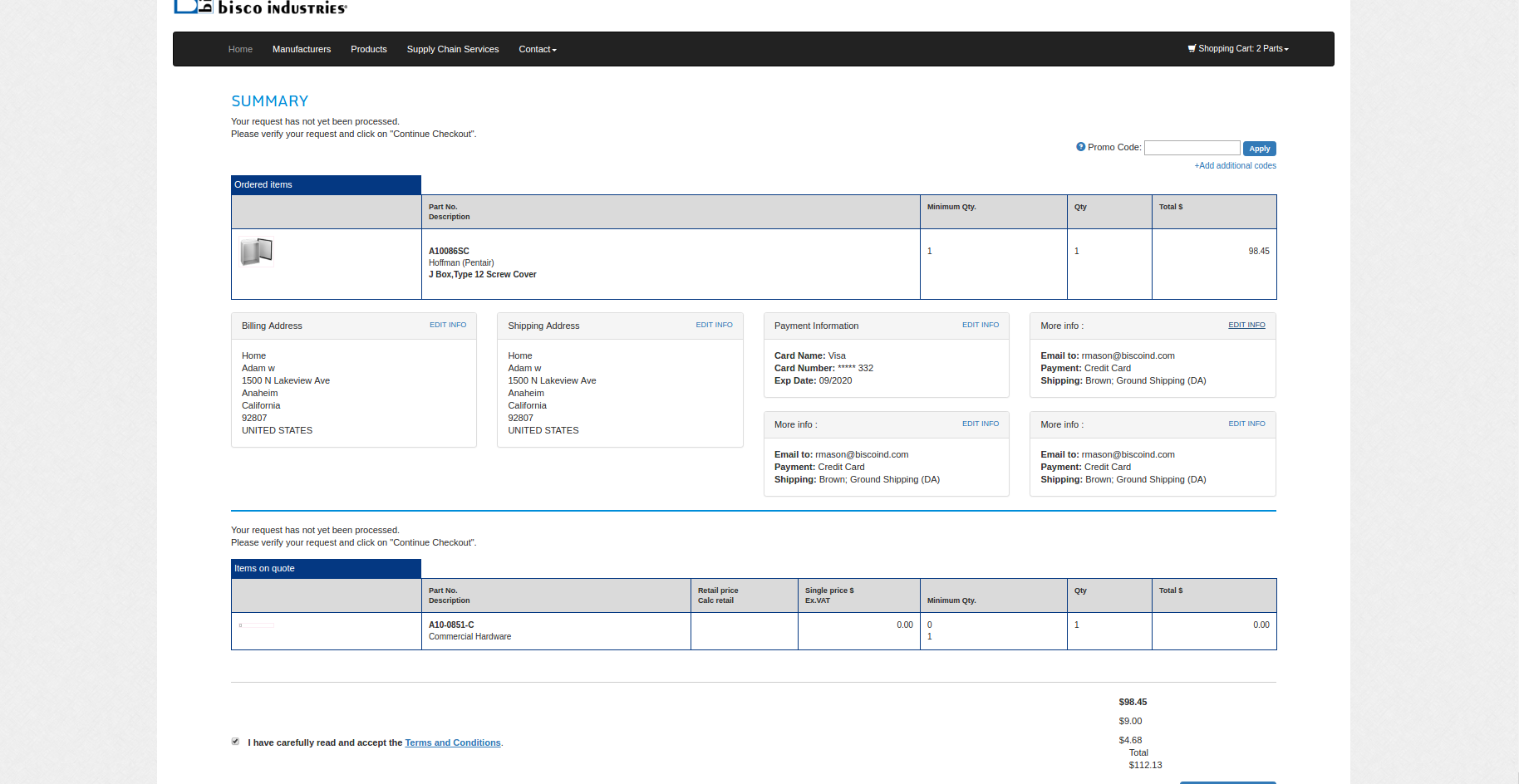Click the +Add additional codes link
Viewport: 1519px width, 784px height.
[1235, 166]
